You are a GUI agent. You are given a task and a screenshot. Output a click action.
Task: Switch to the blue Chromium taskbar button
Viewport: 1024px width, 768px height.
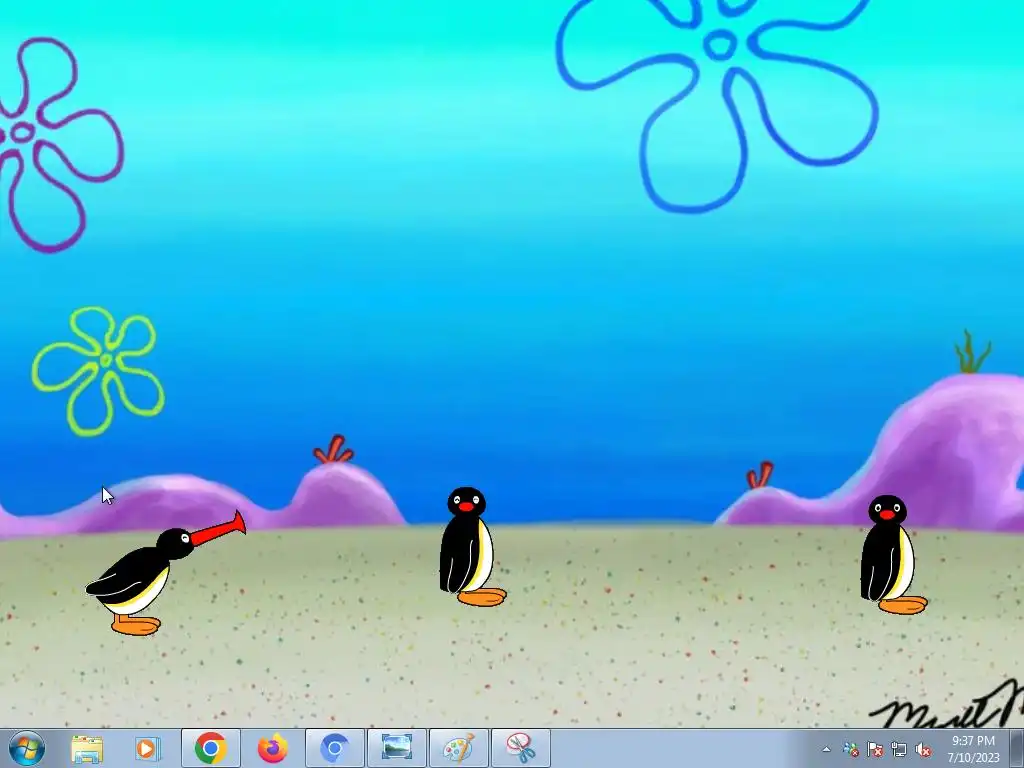tap(335, 748)
